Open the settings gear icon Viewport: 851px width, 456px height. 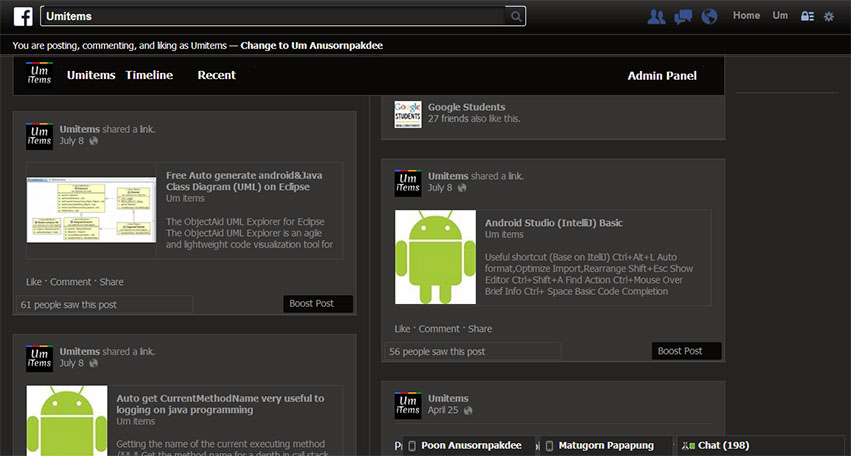point(829,16)
